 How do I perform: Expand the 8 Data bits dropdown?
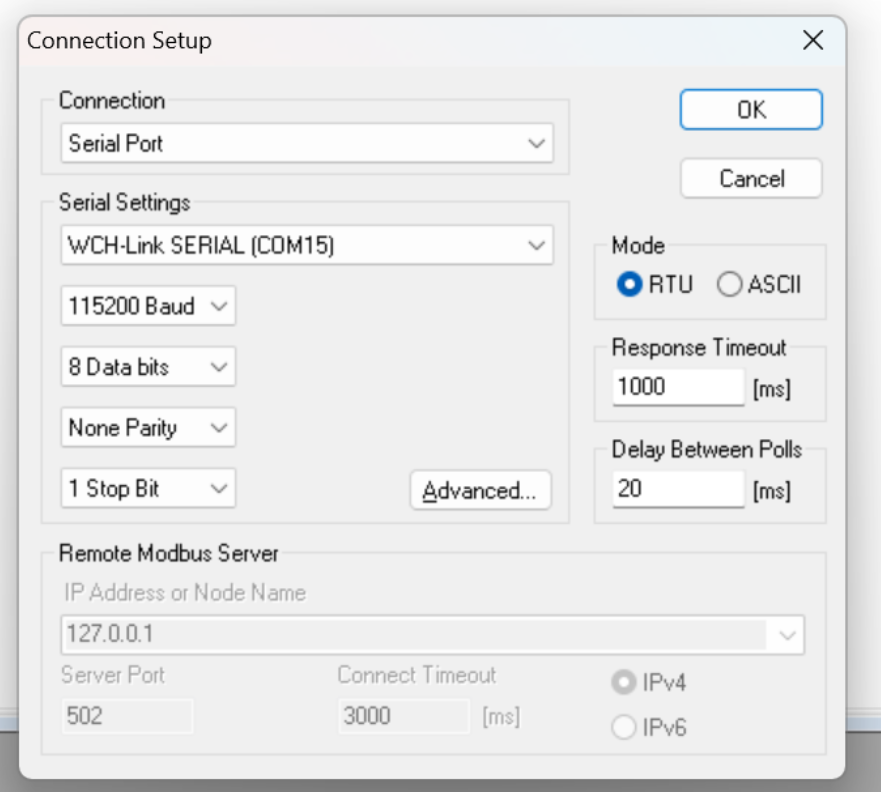148,367
